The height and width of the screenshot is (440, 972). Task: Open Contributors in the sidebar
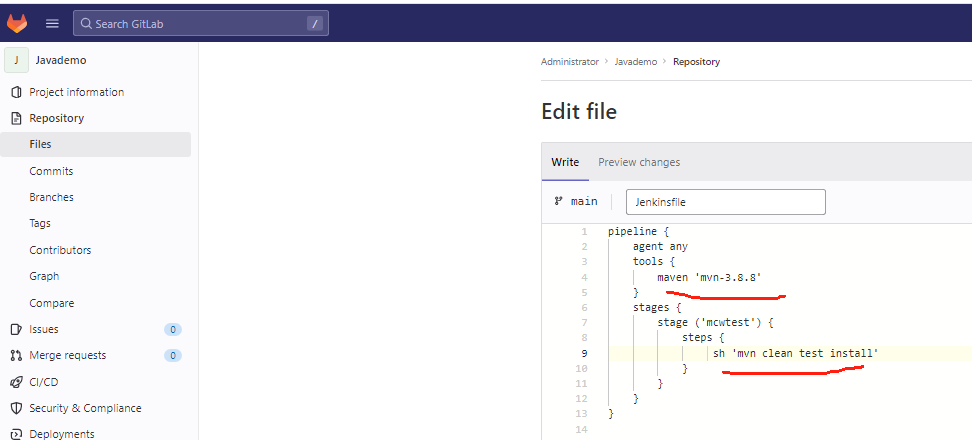coord(60,250)
